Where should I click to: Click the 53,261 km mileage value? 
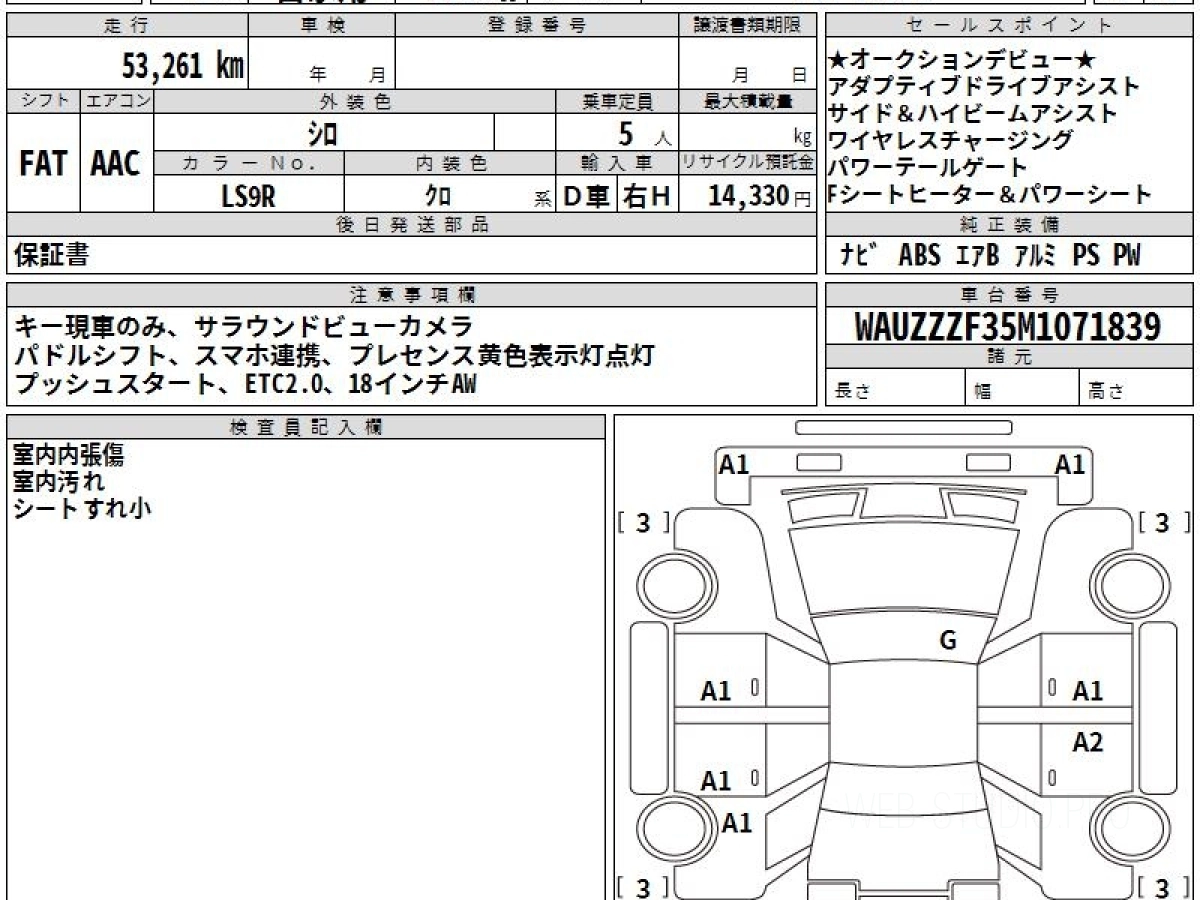(x=182, y=66)
